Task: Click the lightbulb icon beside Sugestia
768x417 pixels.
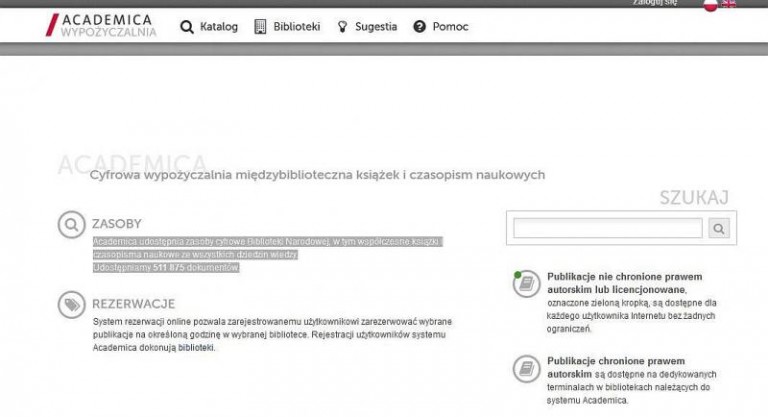Action: click(x=342, y=26)
